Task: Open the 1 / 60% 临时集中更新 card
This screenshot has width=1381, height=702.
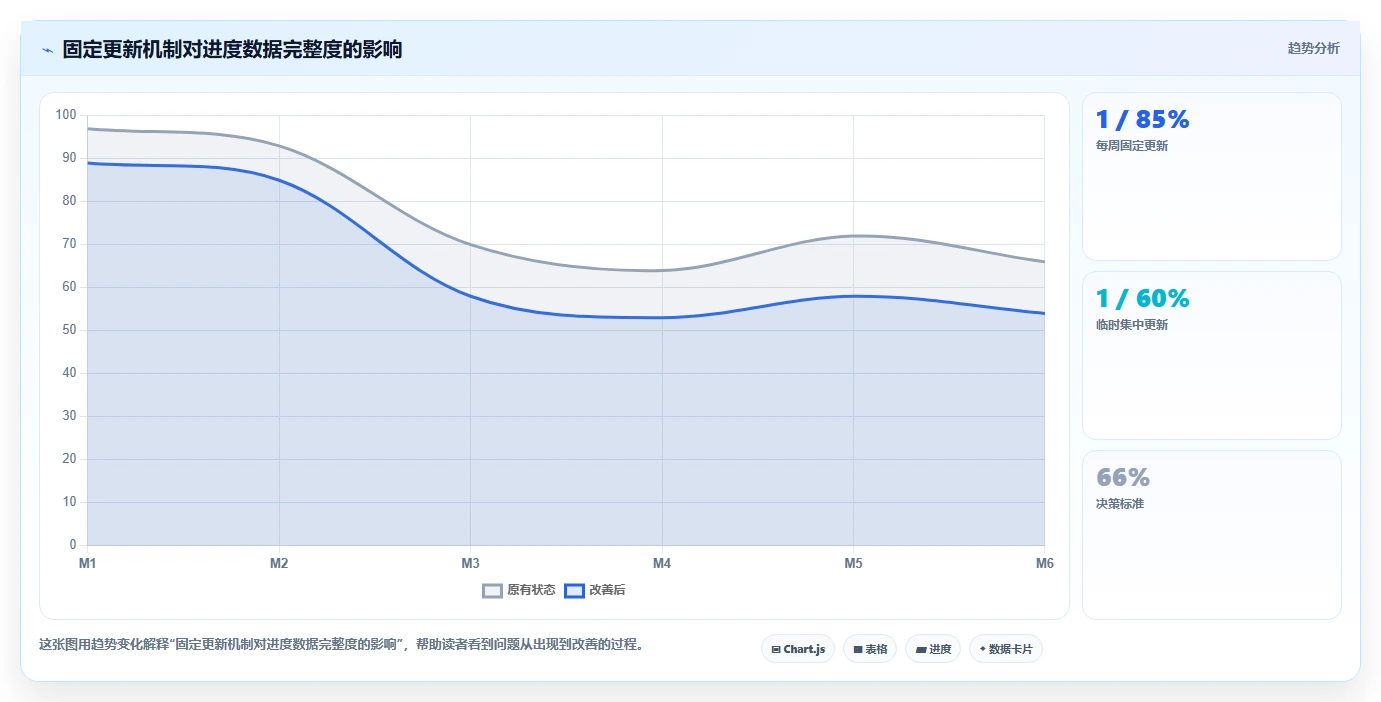Action: click(1212, 355)
